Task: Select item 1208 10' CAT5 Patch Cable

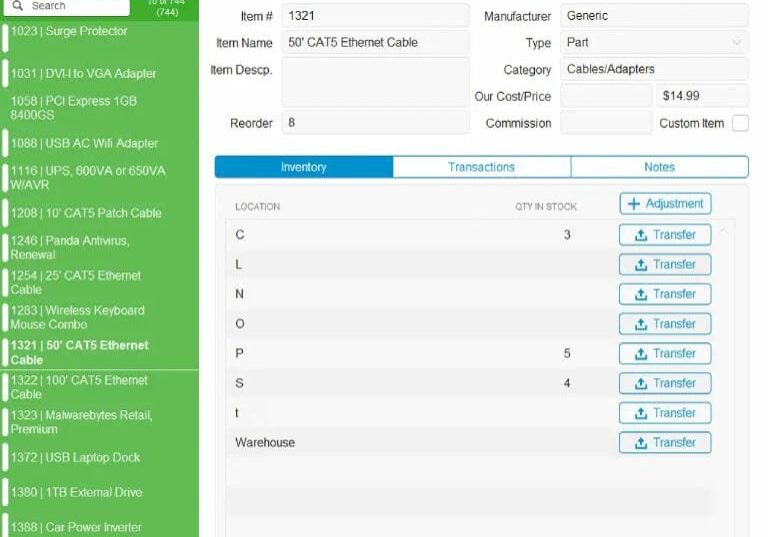Action: [99, 213]
